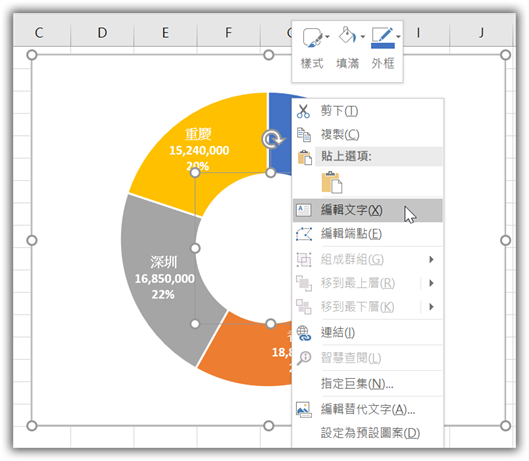529x461 pixels.
Task: Expand 組成群組(G) submenu arrow
Action: (x=431, y=260)
